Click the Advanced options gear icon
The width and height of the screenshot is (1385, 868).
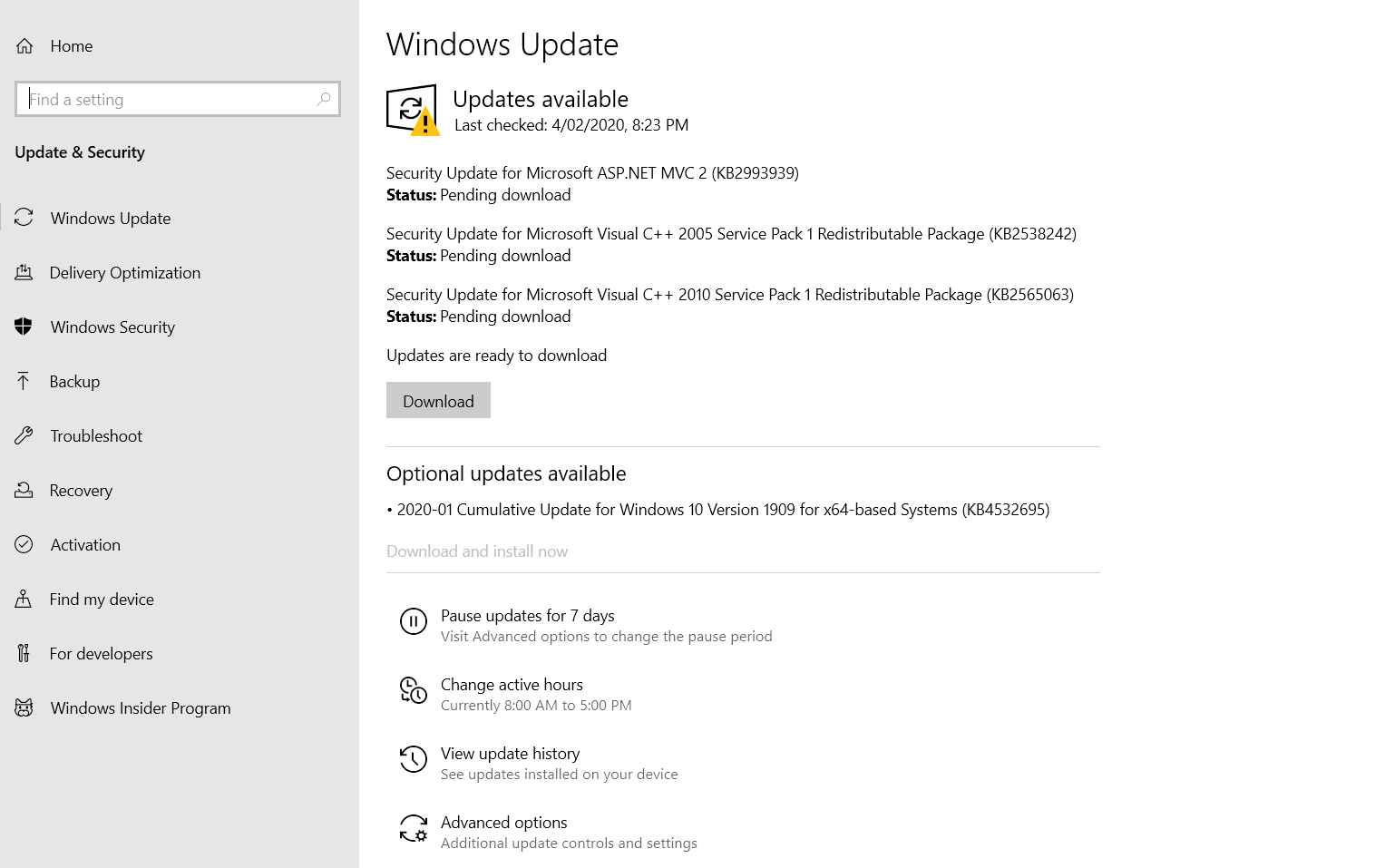coord(413,828)
